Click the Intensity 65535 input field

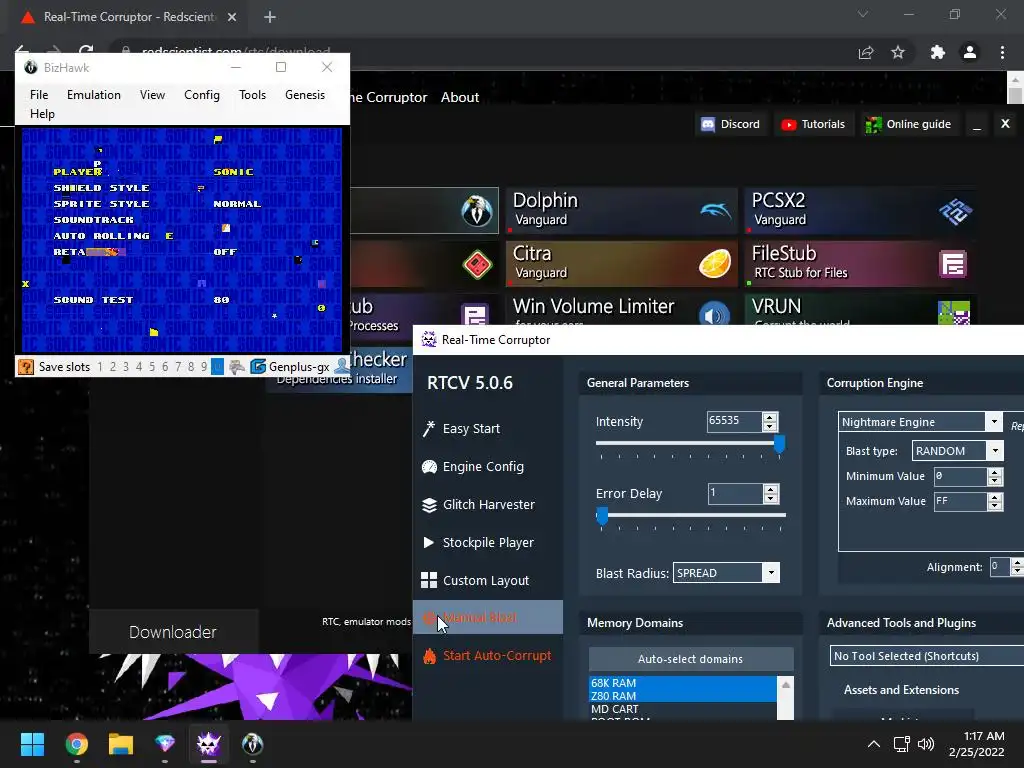point(735,421)
